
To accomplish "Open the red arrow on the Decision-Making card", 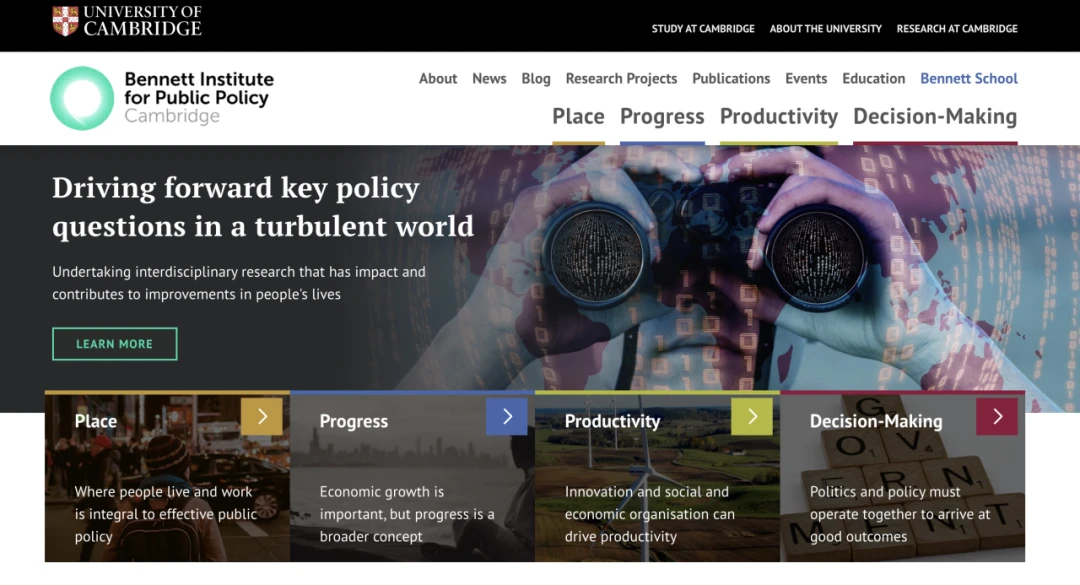I will 997,416.
